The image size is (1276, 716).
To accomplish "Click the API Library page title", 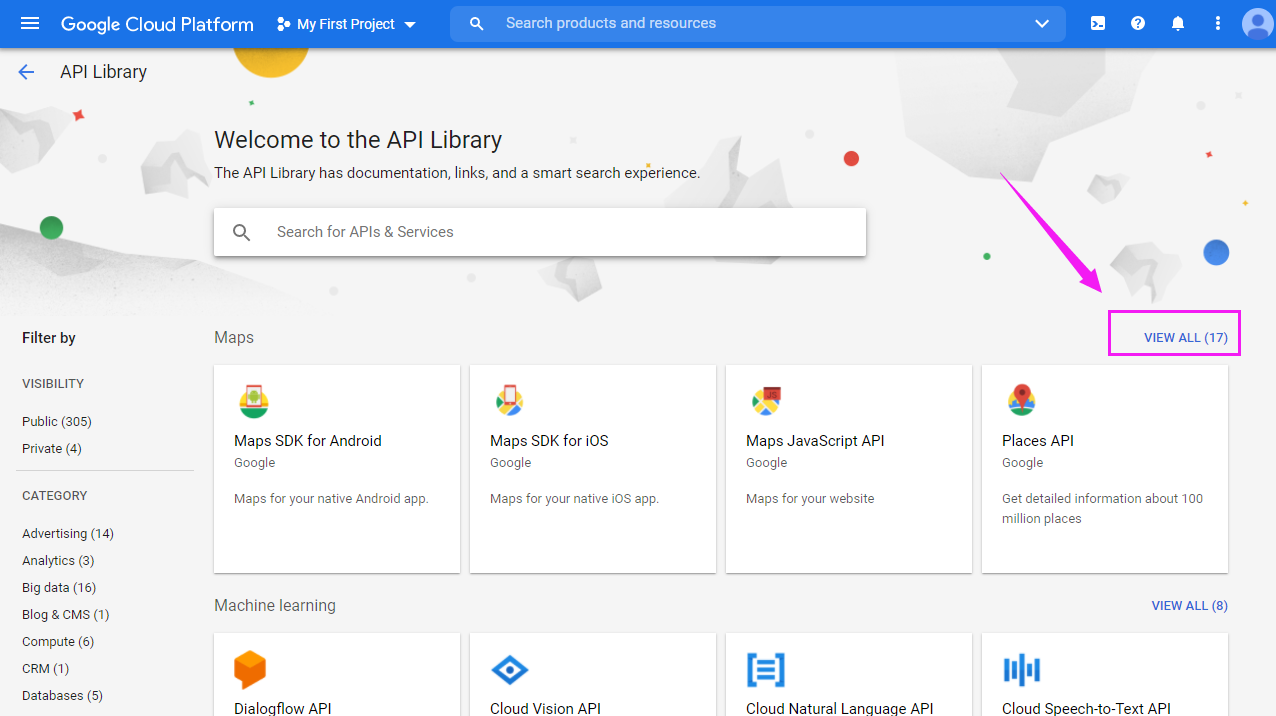I will [x=104, y=72].
